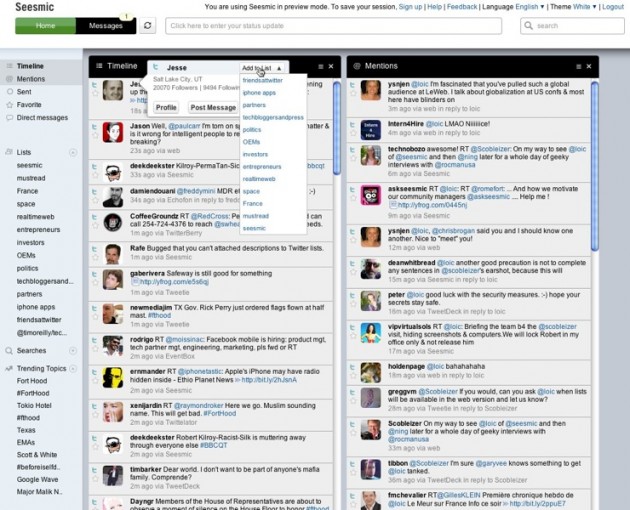630x510 pixels.
Task: Reply to vipvirtualsols mention arrow icon
Action: tap(352, 328)
